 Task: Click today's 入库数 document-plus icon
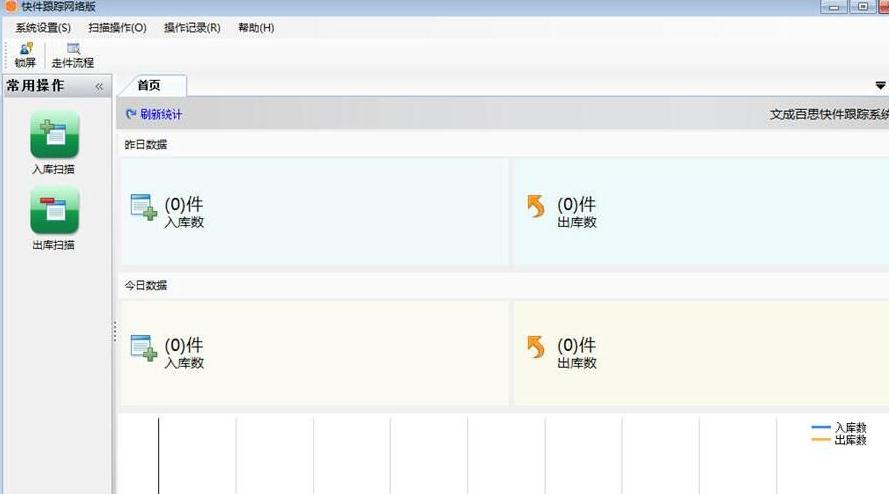[143, 348]
